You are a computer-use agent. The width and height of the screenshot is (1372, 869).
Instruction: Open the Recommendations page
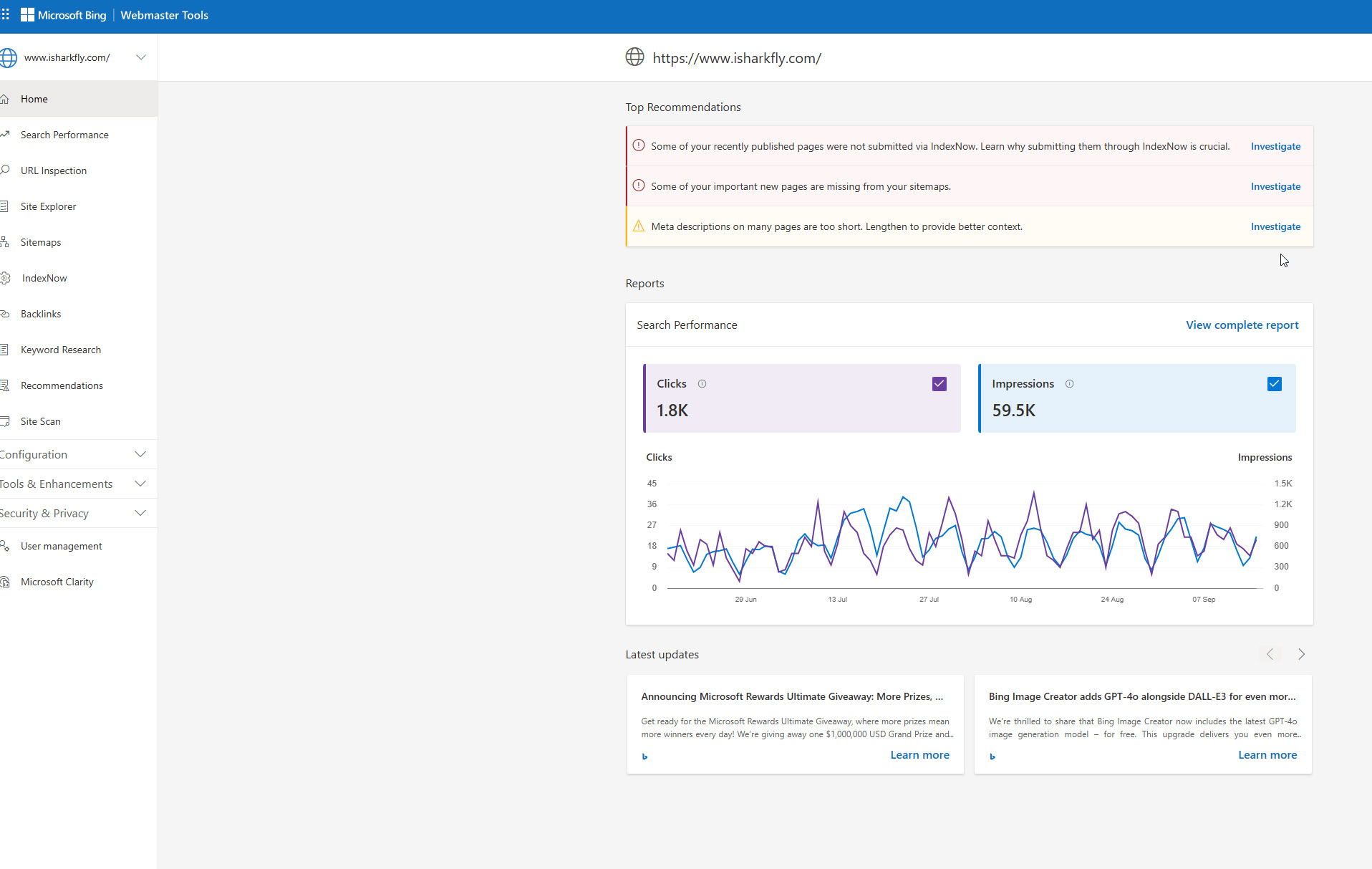pyautogui.click(x=79, y=385)
